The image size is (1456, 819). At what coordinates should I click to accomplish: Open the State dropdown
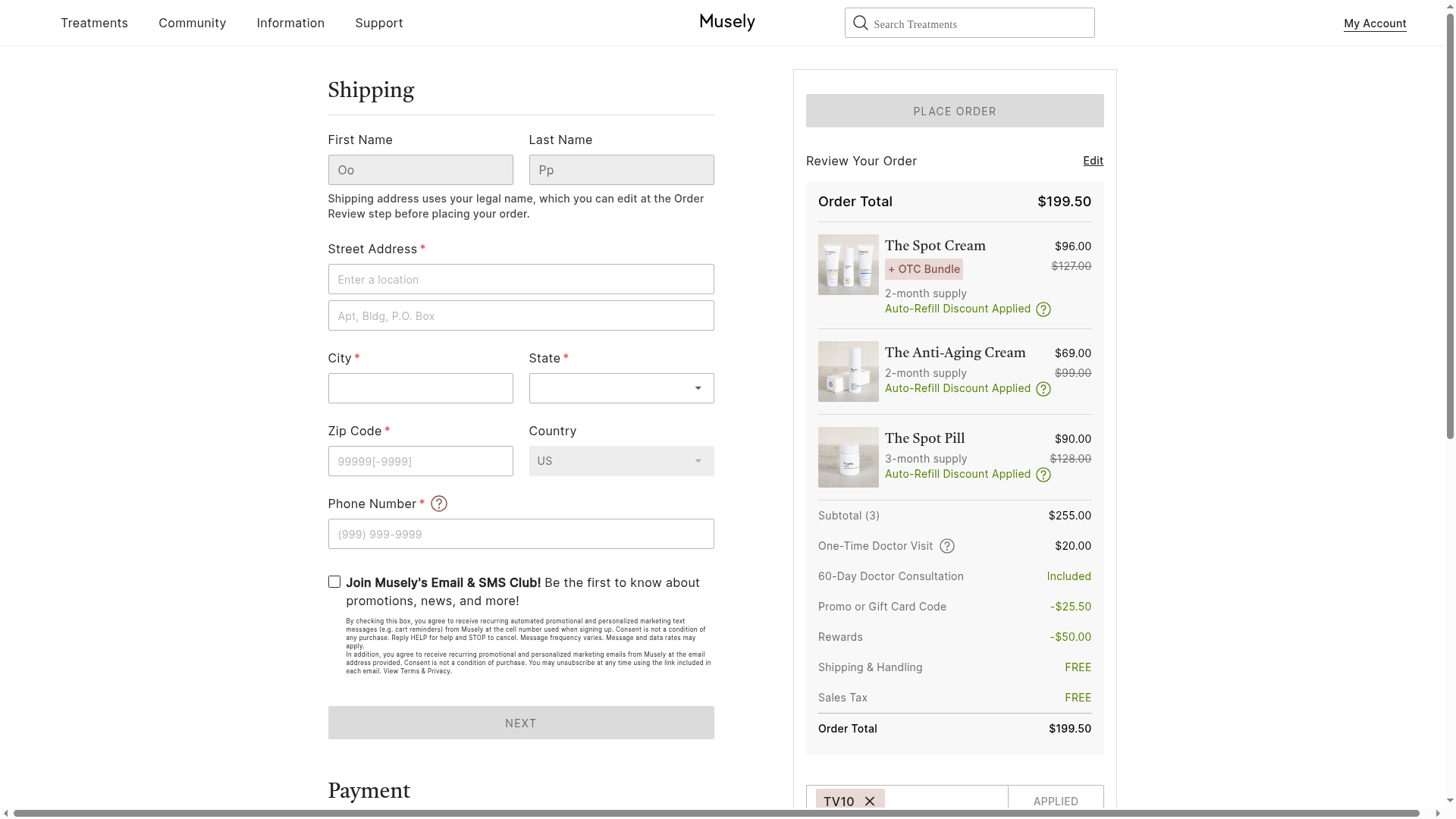pos(621,388)
